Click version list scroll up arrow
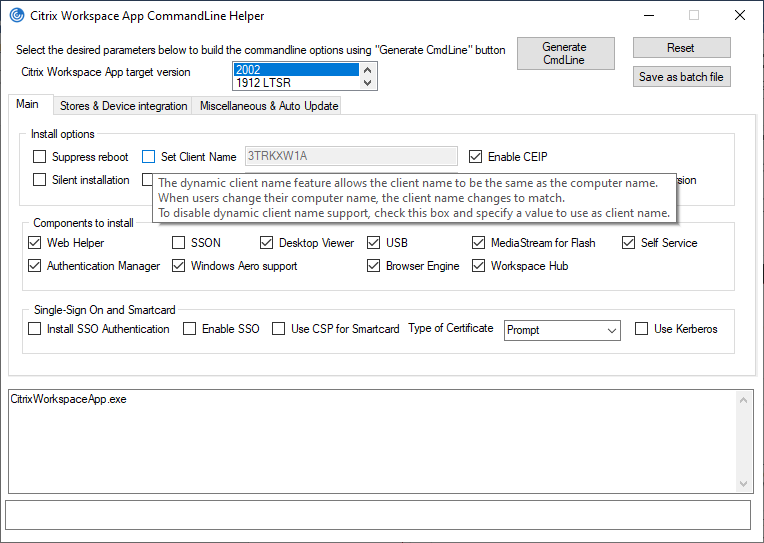764x543 pixels. (x=368, y=70)
